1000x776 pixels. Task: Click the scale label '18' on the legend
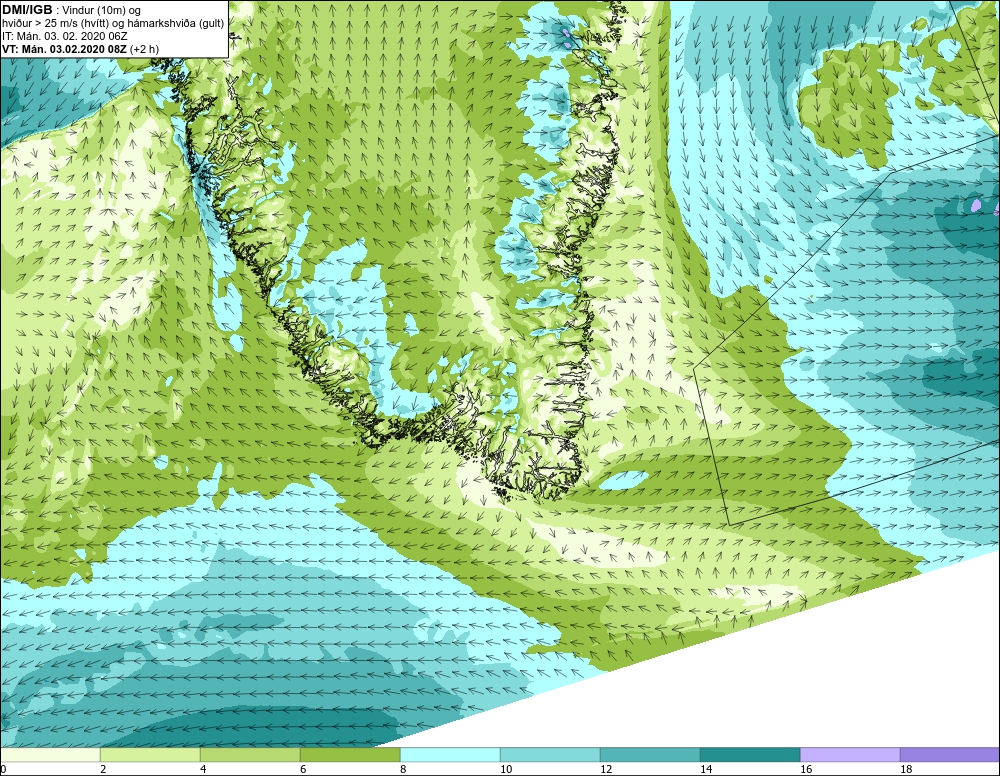(906, 769)
